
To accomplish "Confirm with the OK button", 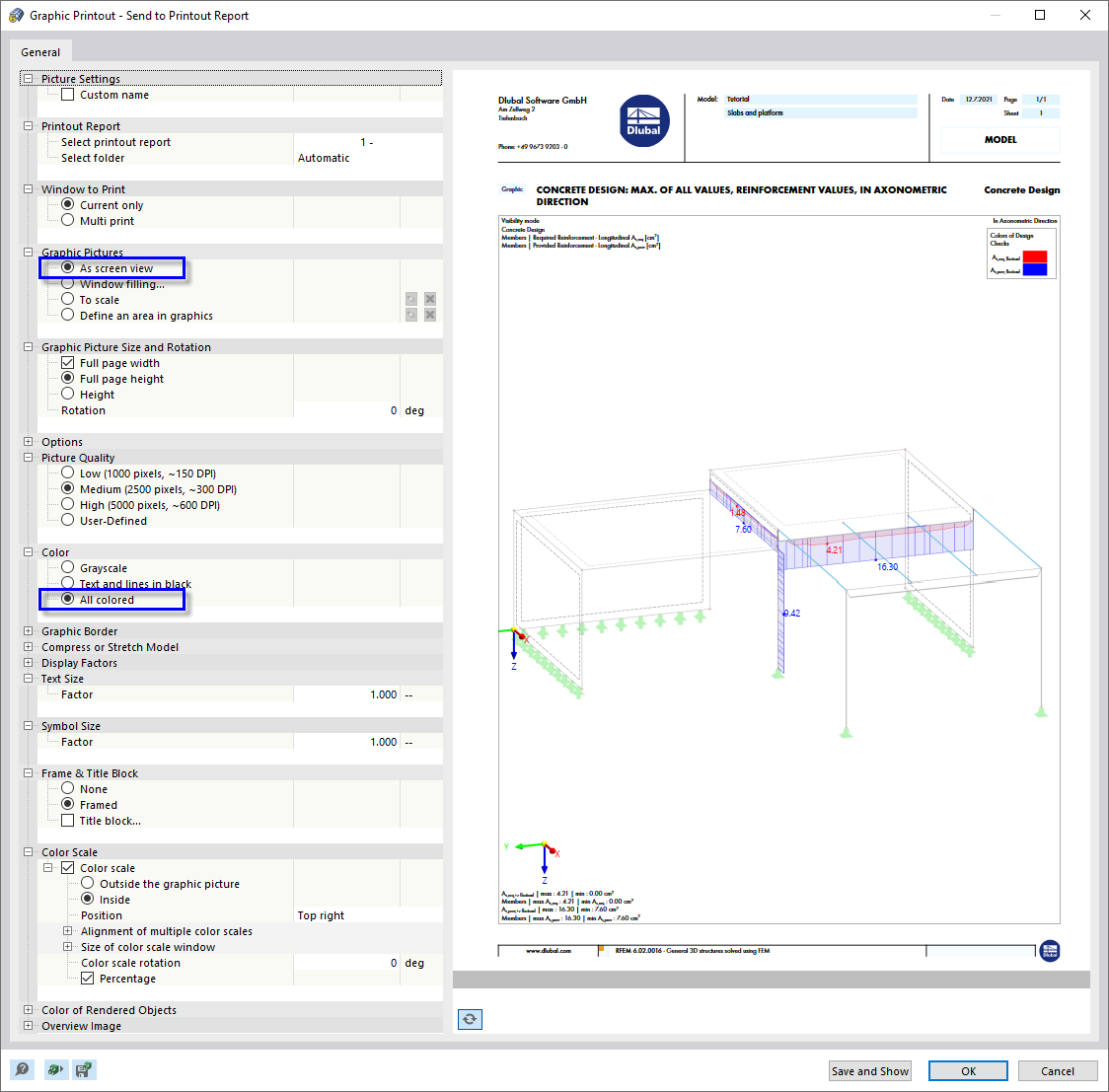I will tap(968, 1070).
